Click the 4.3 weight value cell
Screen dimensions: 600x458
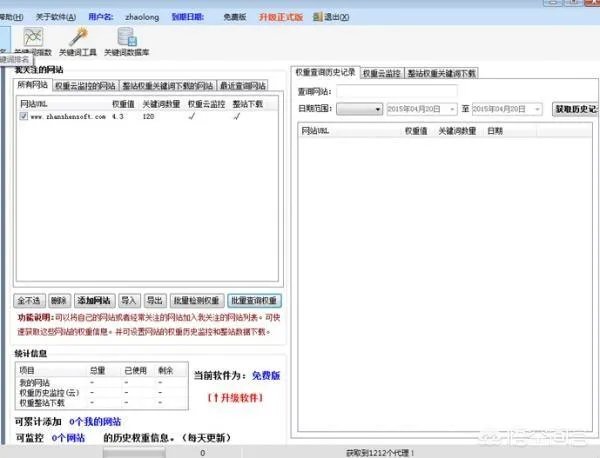pos(117,117)
